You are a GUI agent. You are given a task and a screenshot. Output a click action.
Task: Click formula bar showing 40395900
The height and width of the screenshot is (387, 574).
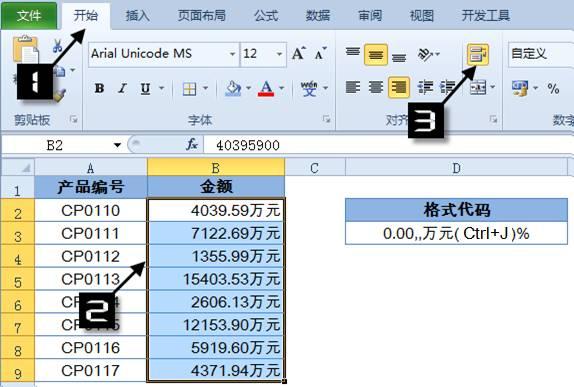point(388,145)
